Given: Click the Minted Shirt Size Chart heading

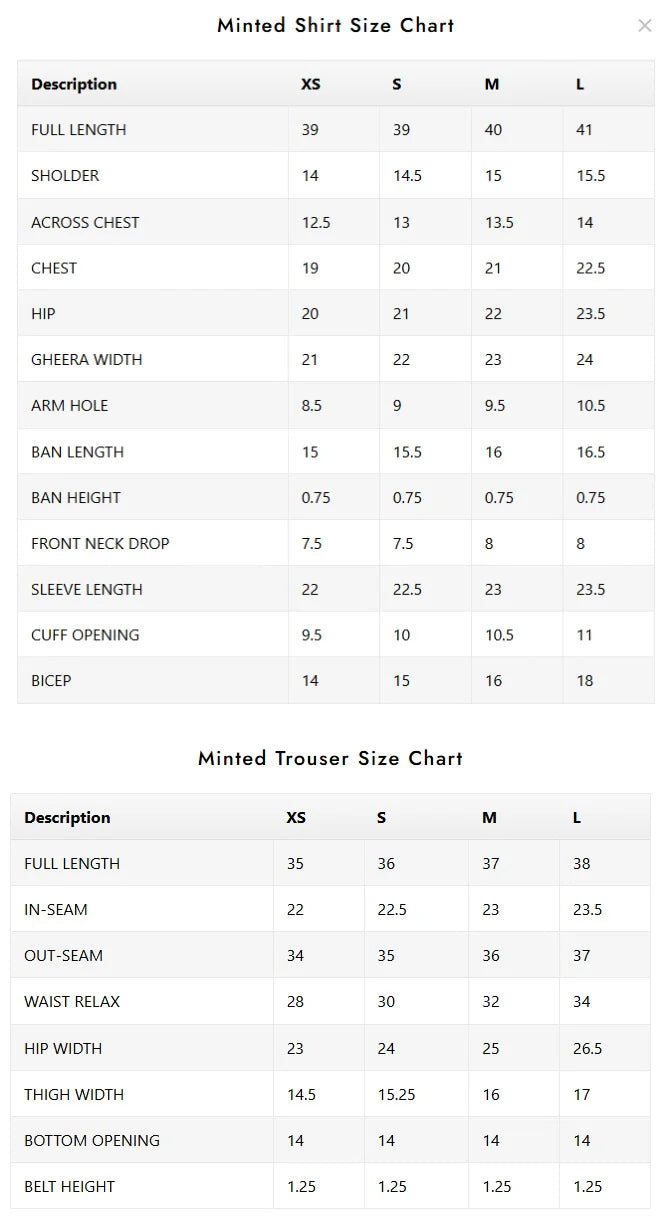Looking at the screenshot, I should coord(336,26).
